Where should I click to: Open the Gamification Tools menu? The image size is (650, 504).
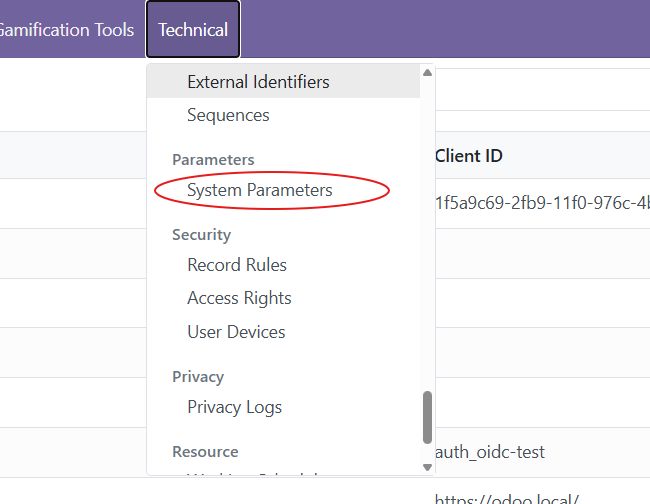66,30
